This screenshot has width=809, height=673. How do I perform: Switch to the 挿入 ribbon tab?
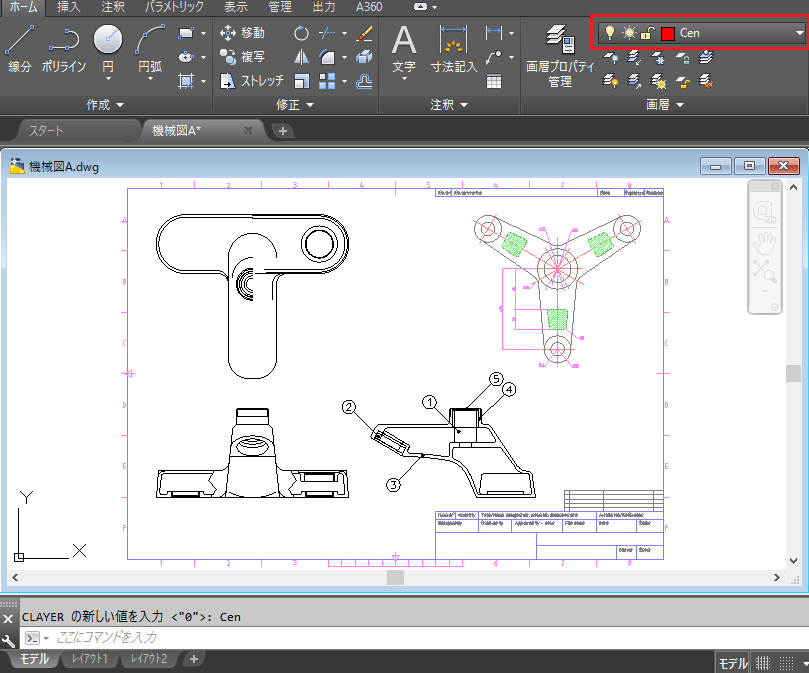[69, 7]
